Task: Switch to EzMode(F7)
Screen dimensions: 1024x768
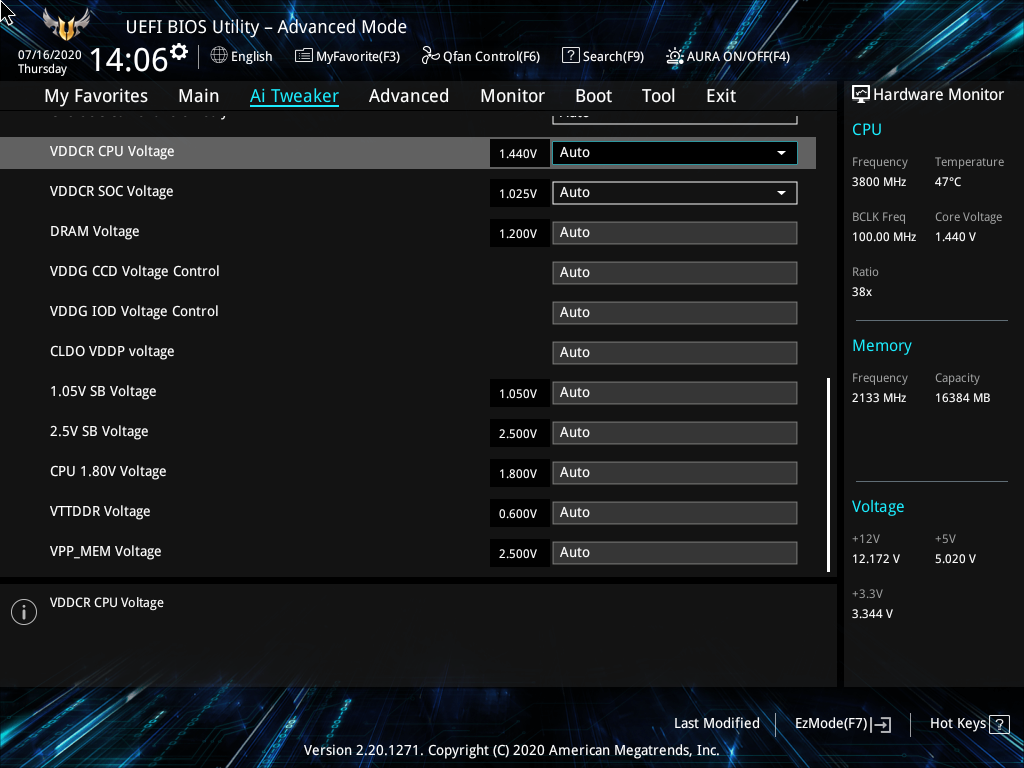Action: click(x=842, y=724)
